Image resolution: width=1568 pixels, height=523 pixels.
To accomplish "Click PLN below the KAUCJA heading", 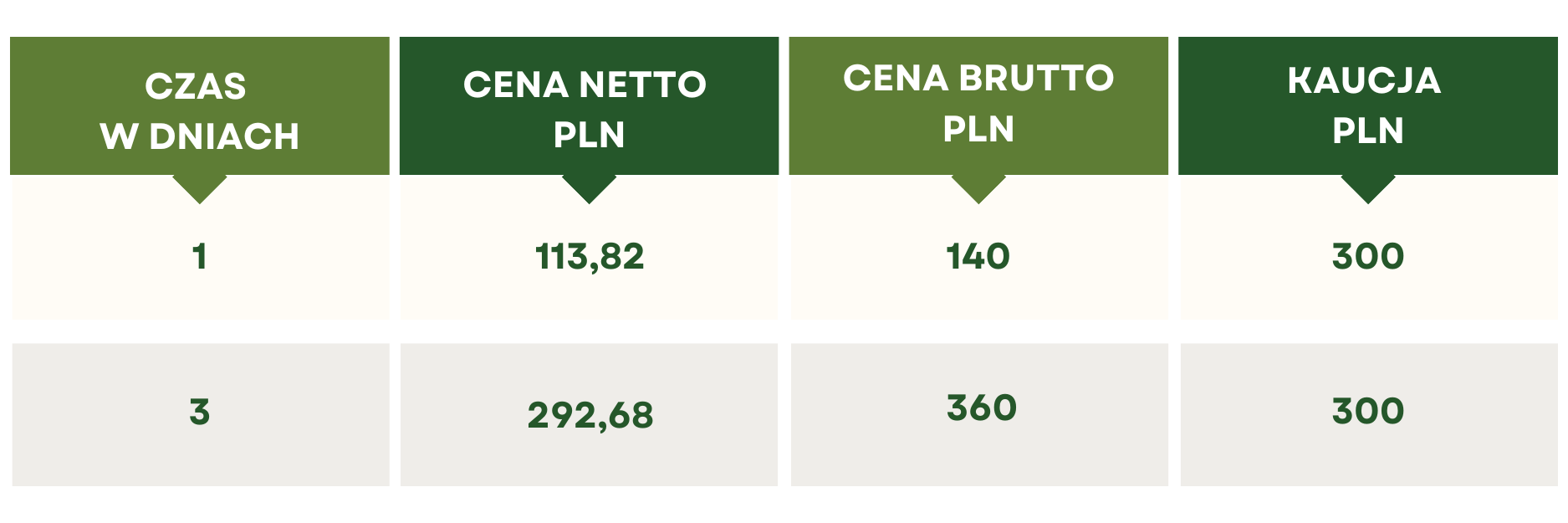I will (x=1367, y=131).
